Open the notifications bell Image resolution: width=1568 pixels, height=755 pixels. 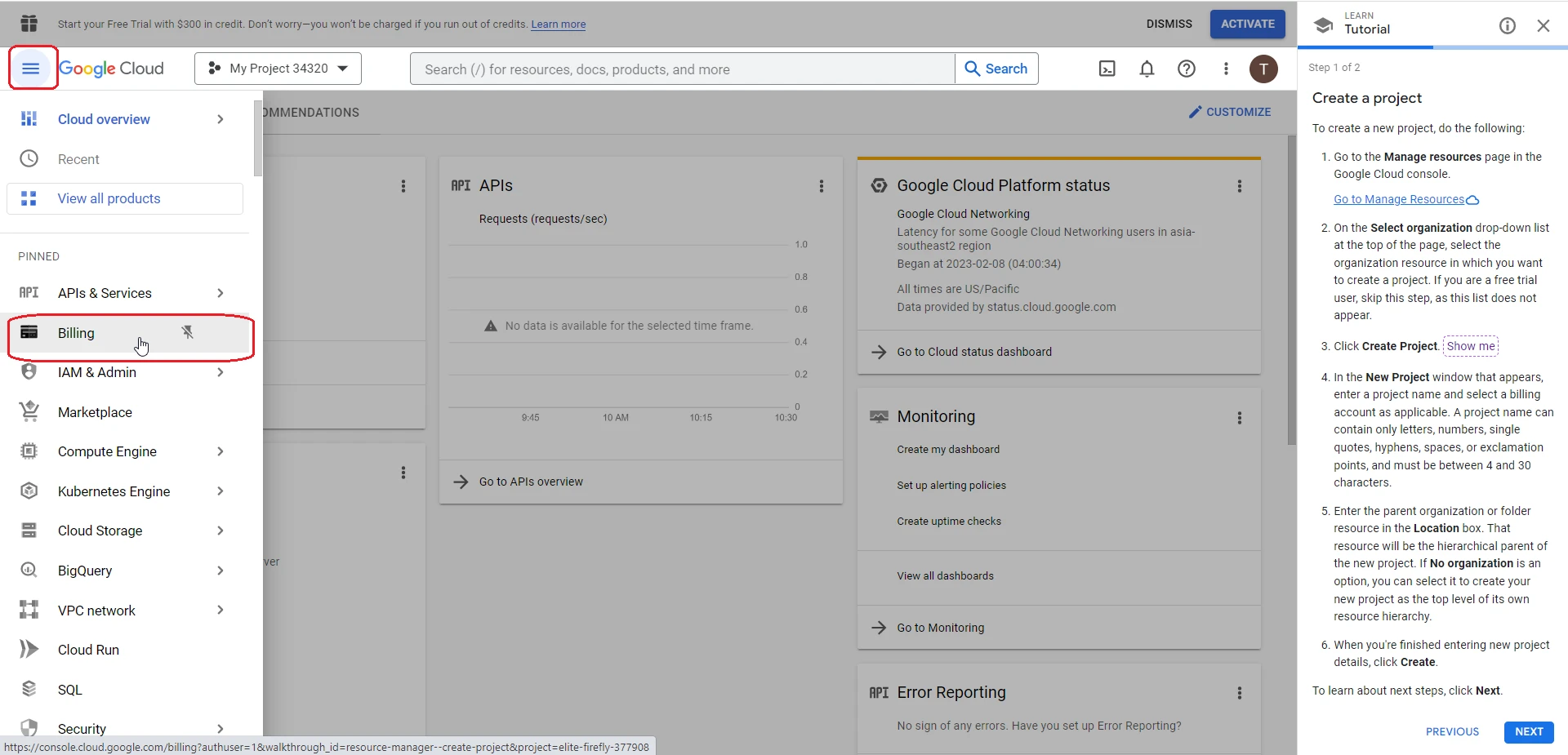pos(1147,69)
